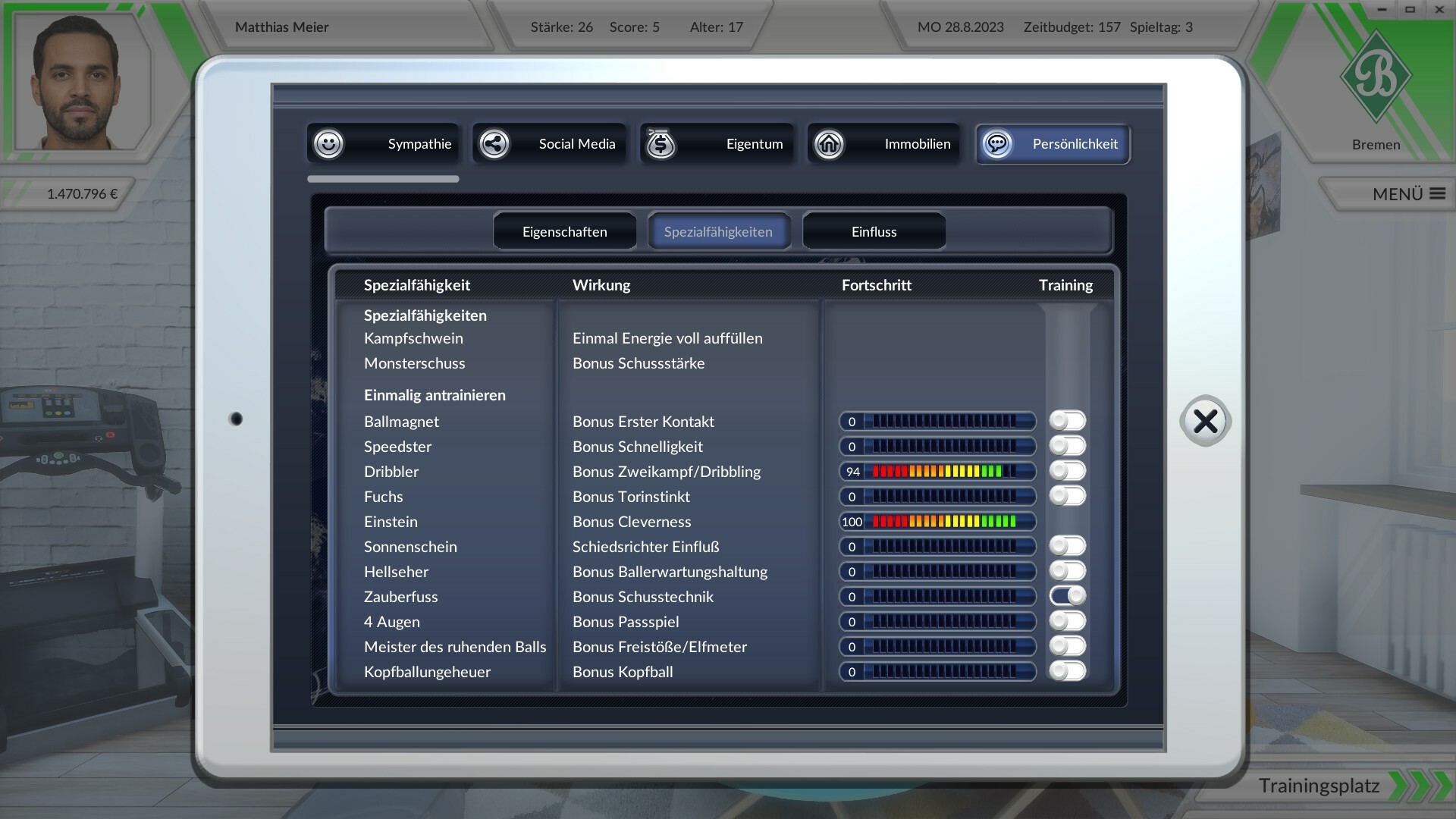Click the Einstein skill name
Image resolution: width=1456 pixels, height=819 pixels.
click(x=391, y=522)
